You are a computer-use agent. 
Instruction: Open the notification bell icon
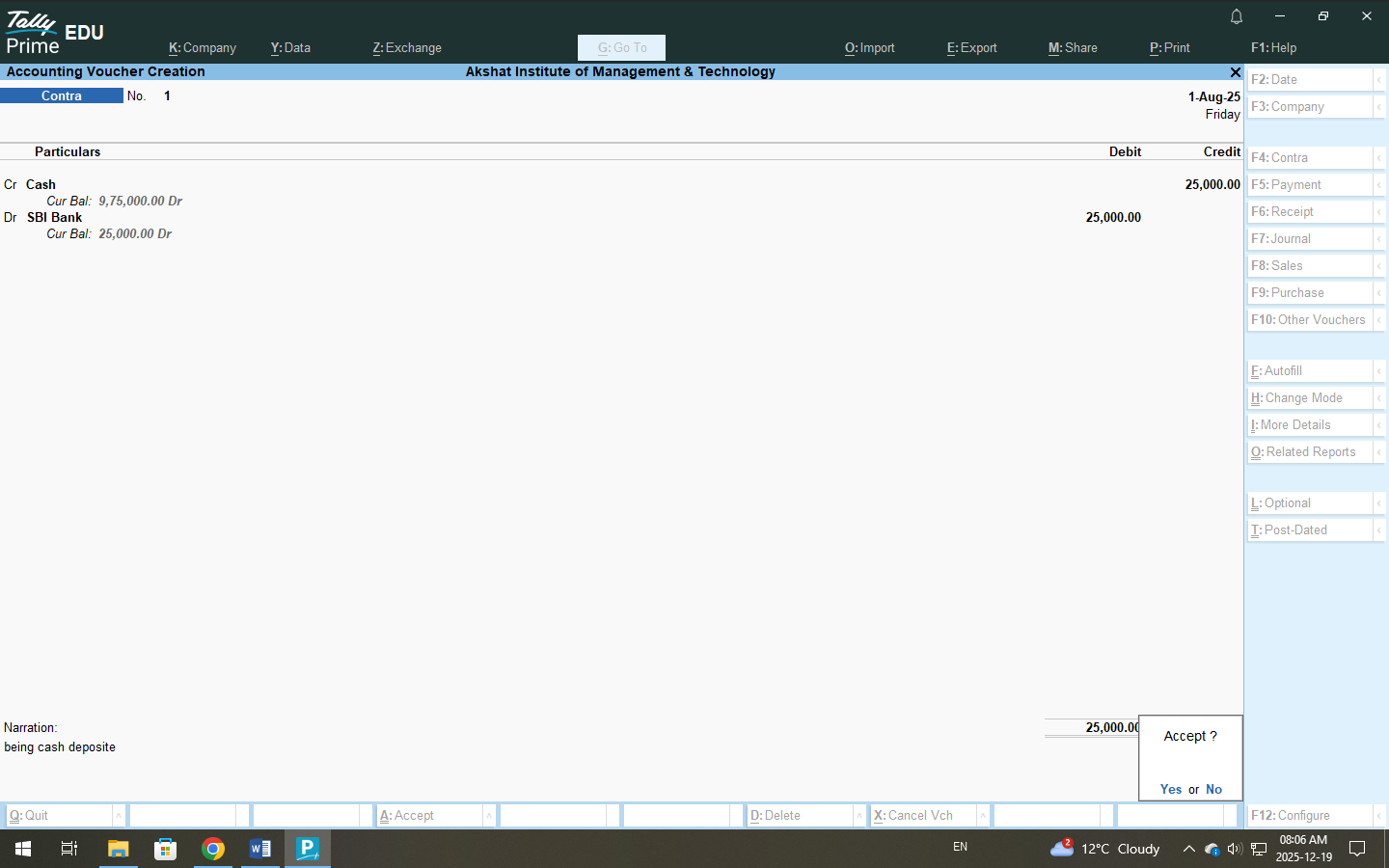pos(1236,16)
